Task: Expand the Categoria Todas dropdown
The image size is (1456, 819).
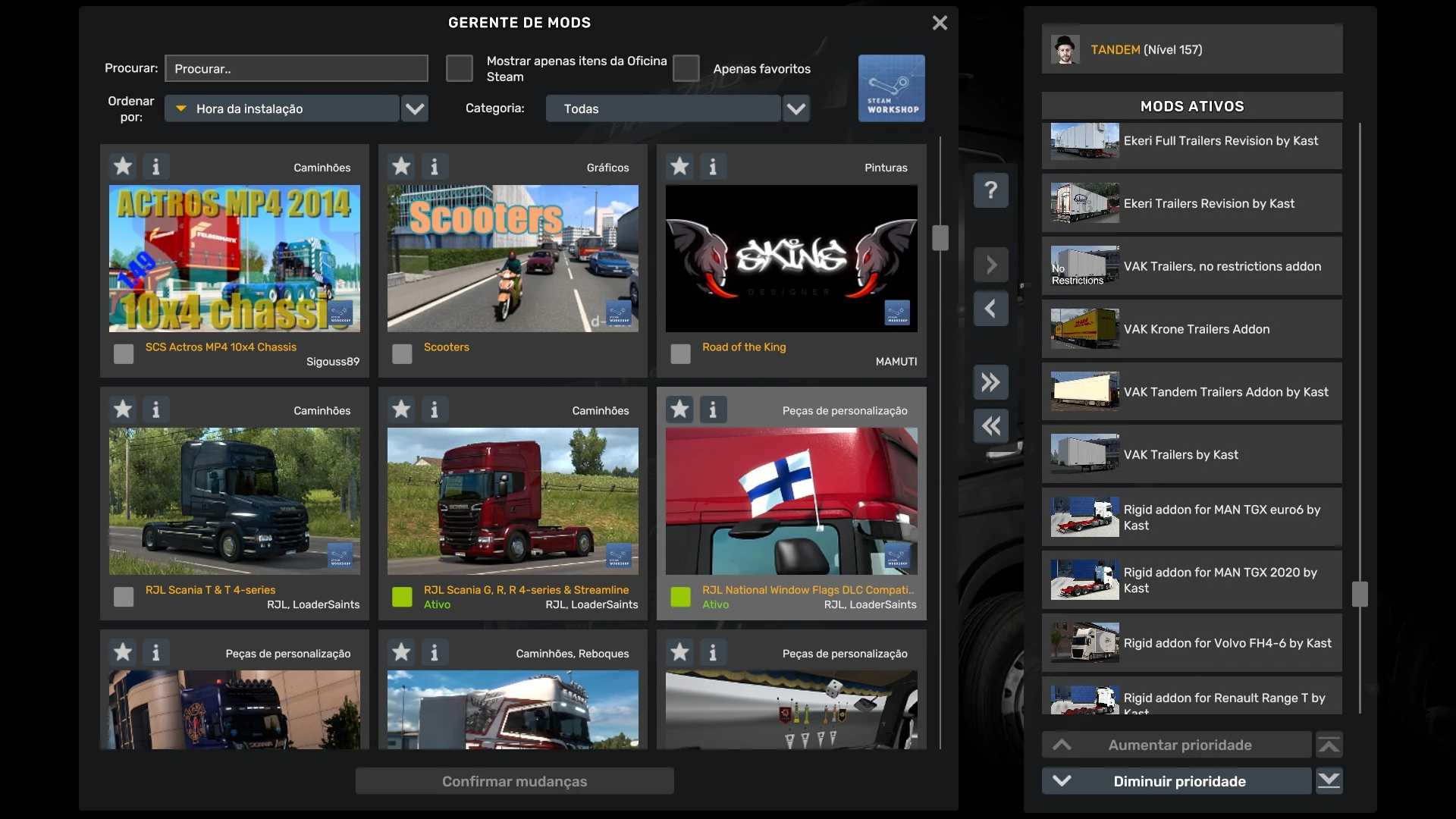Action: (x=795, y=108)
